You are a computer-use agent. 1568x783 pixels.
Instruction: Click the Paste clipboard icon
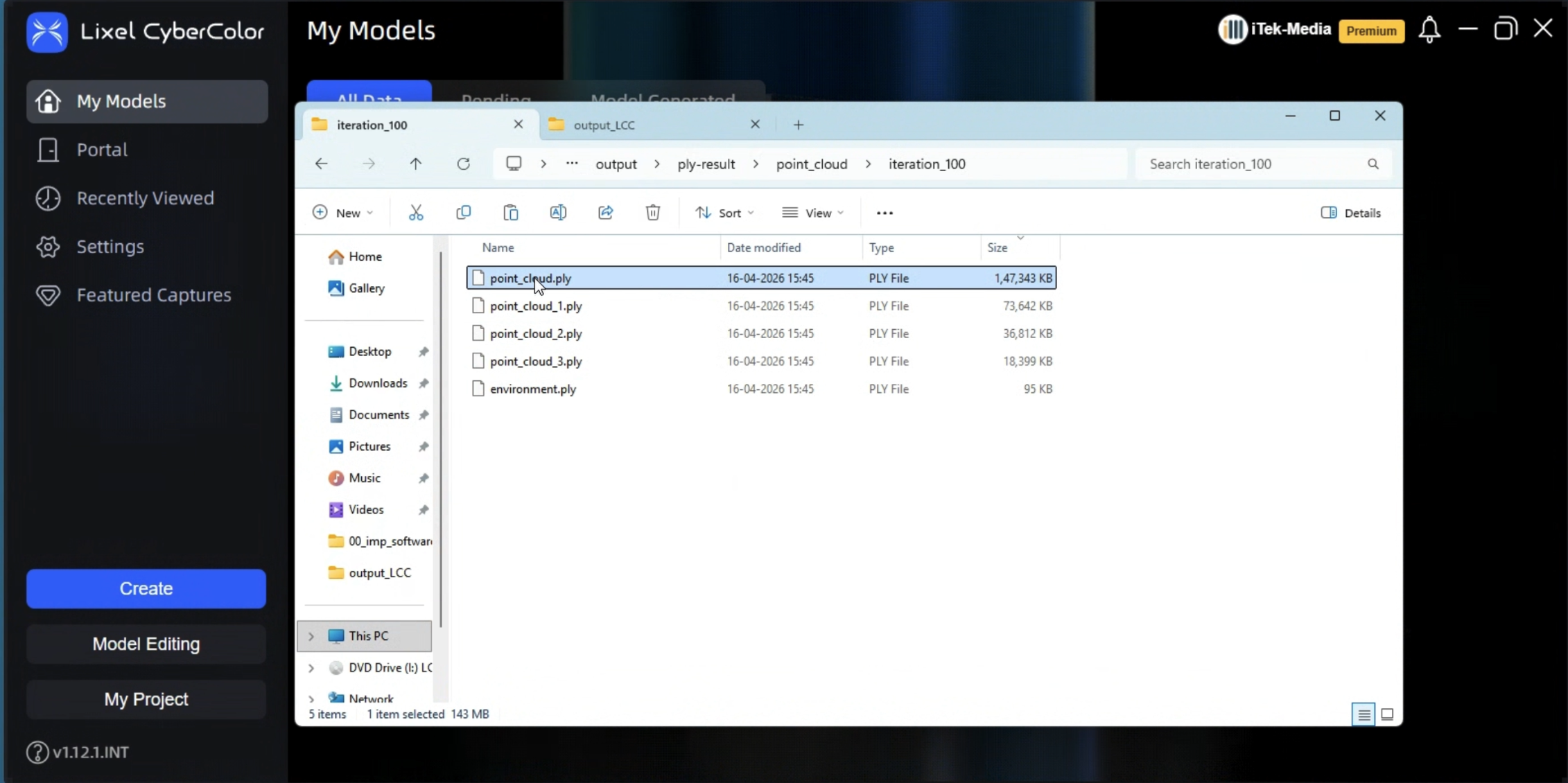(511, 213)
